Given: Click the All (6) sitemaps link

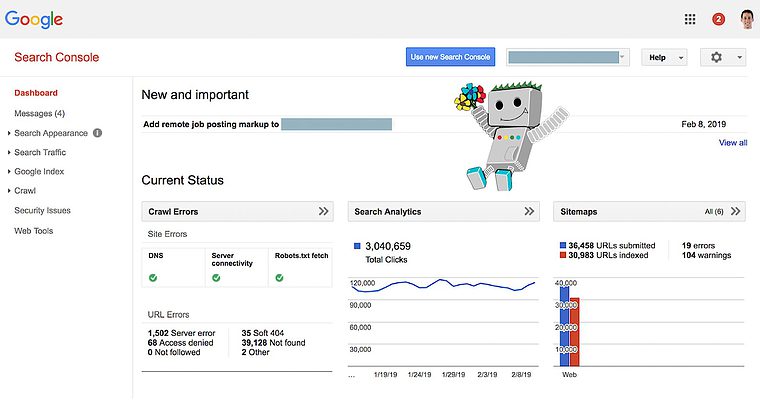Looking at the screenshot, I should click(714, 211).
